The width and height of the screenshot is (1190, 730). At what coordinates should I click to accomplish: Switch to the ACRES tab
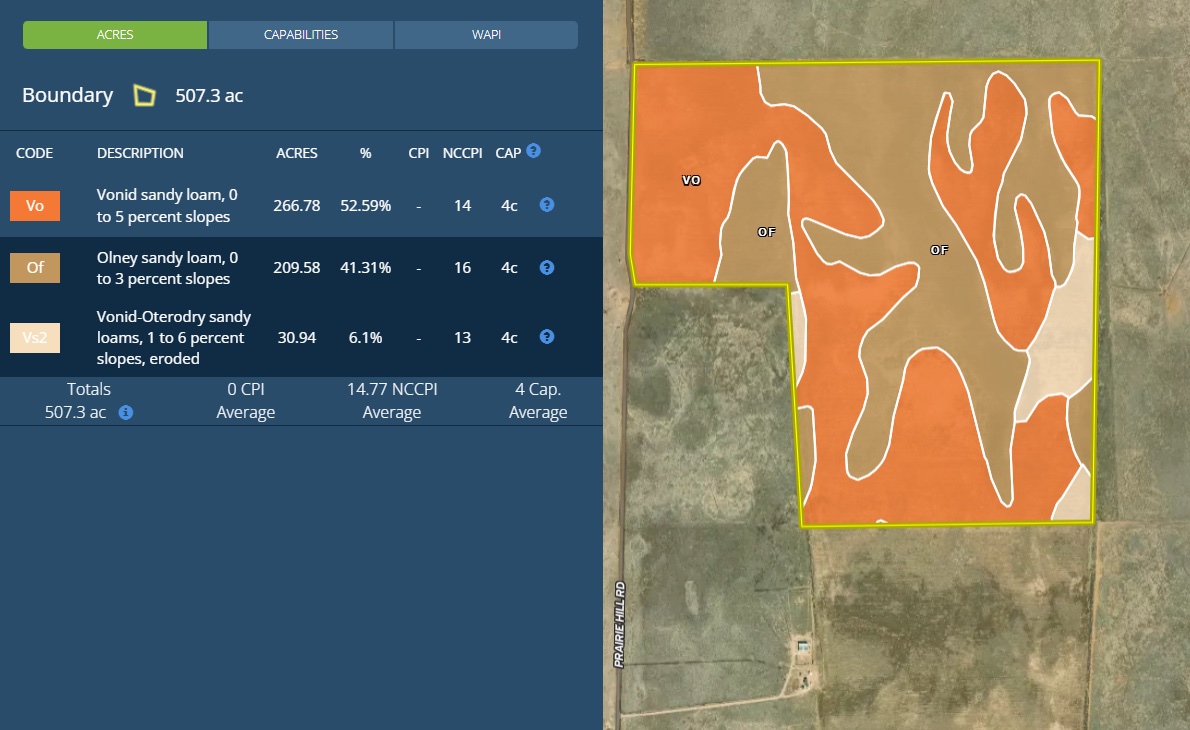pos(115,35)
